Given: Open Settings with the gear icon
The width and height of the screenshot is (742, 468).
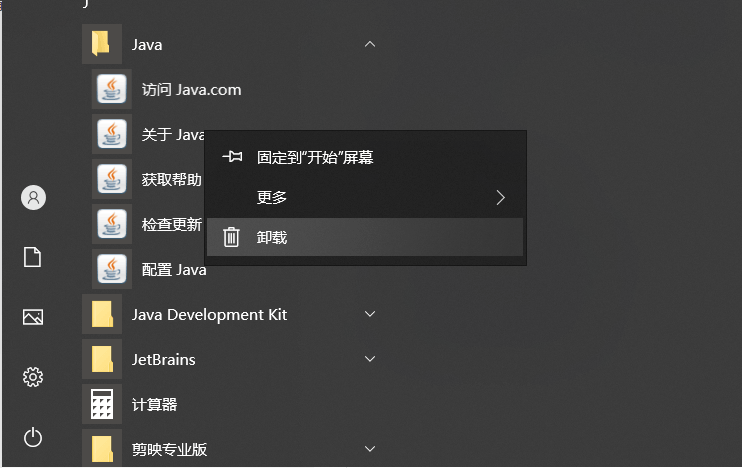Looking at the screenshot, I should tap(33, 377).
